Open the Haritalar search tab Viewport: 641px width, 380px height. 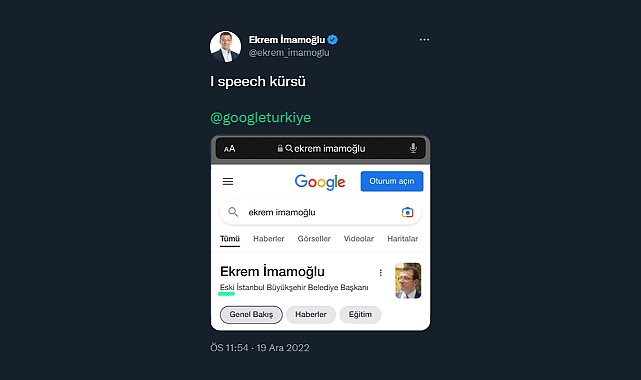coord(403,239)
